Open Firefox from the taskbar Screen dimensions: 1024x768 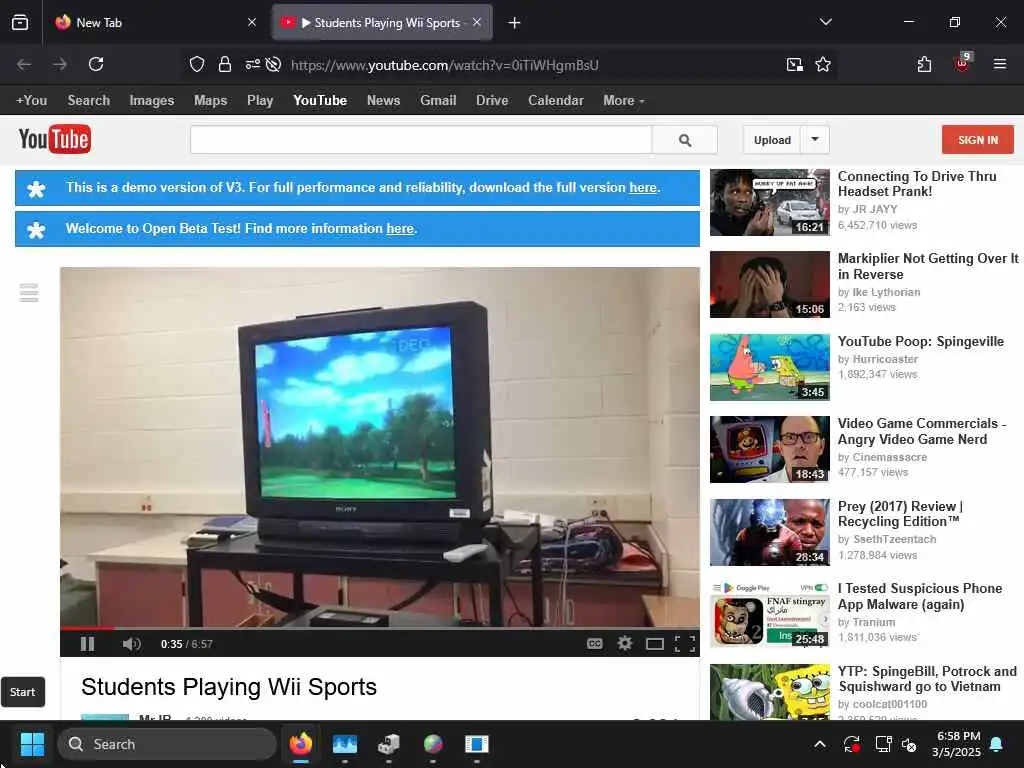[x=301, y=744]
